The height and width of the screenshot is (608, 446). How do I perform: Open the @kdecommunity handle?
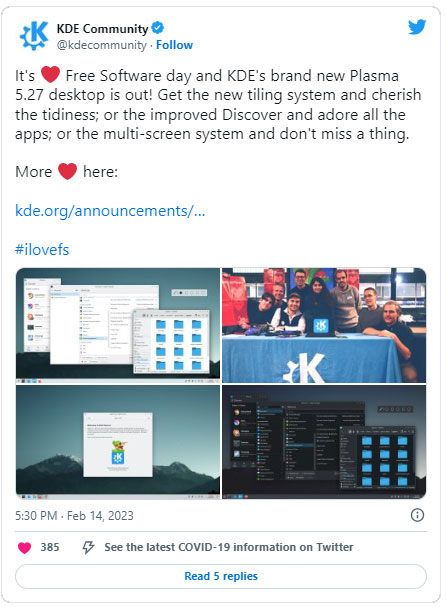[102, 45]
